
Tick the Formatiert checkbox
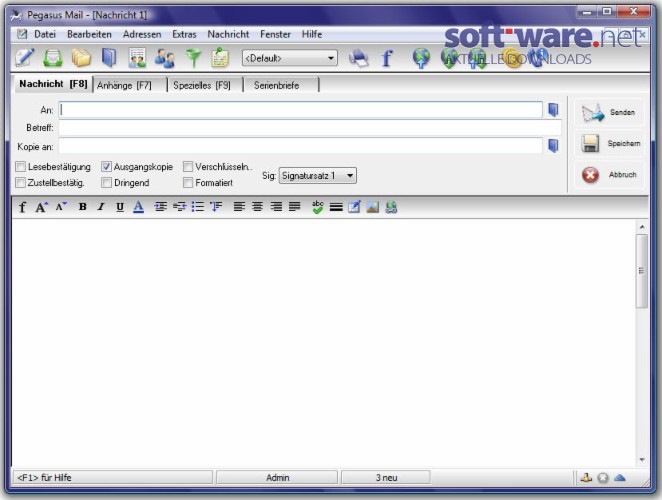pyautogui.click(x=188, y=182)
